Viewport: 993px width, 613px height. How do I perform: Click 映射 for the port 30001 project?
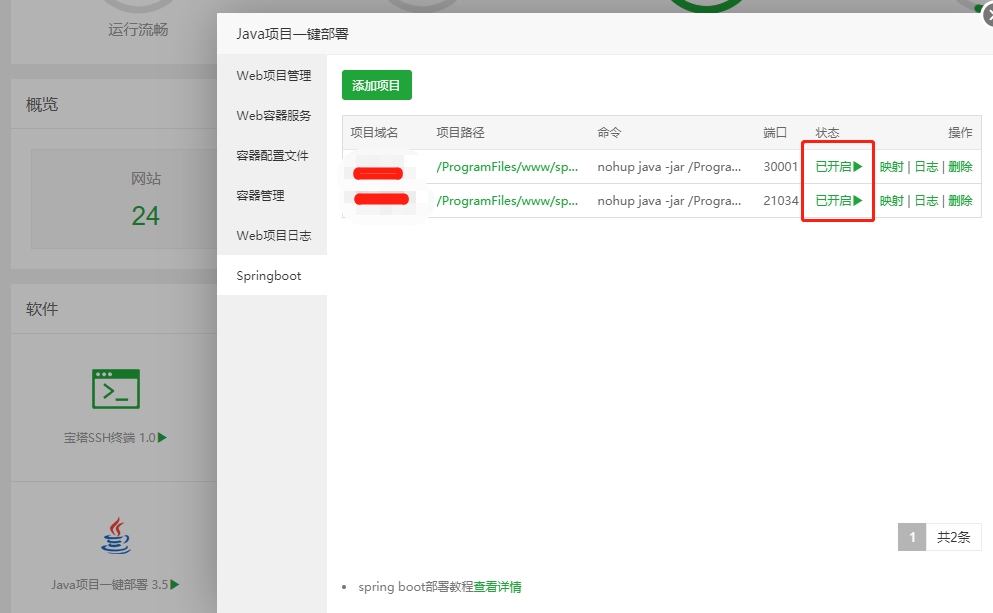pyautogui.click(x=892, y=167)
